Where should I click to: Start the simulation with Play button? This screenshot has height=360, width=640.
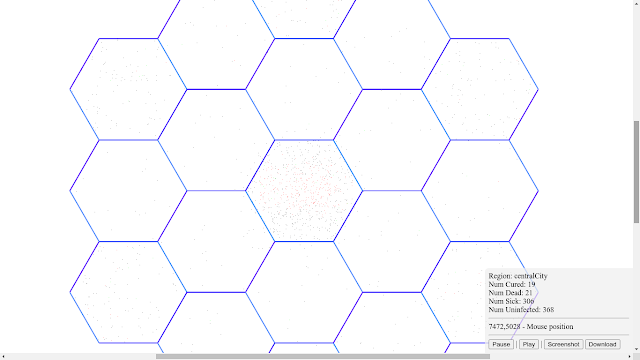tap(529, 344)
